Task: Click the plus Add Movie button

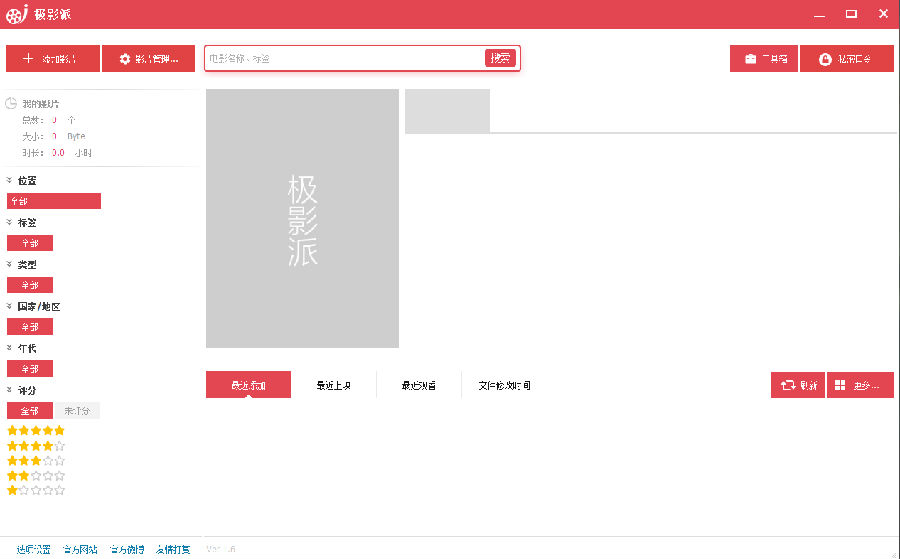Action: point(53,59)
